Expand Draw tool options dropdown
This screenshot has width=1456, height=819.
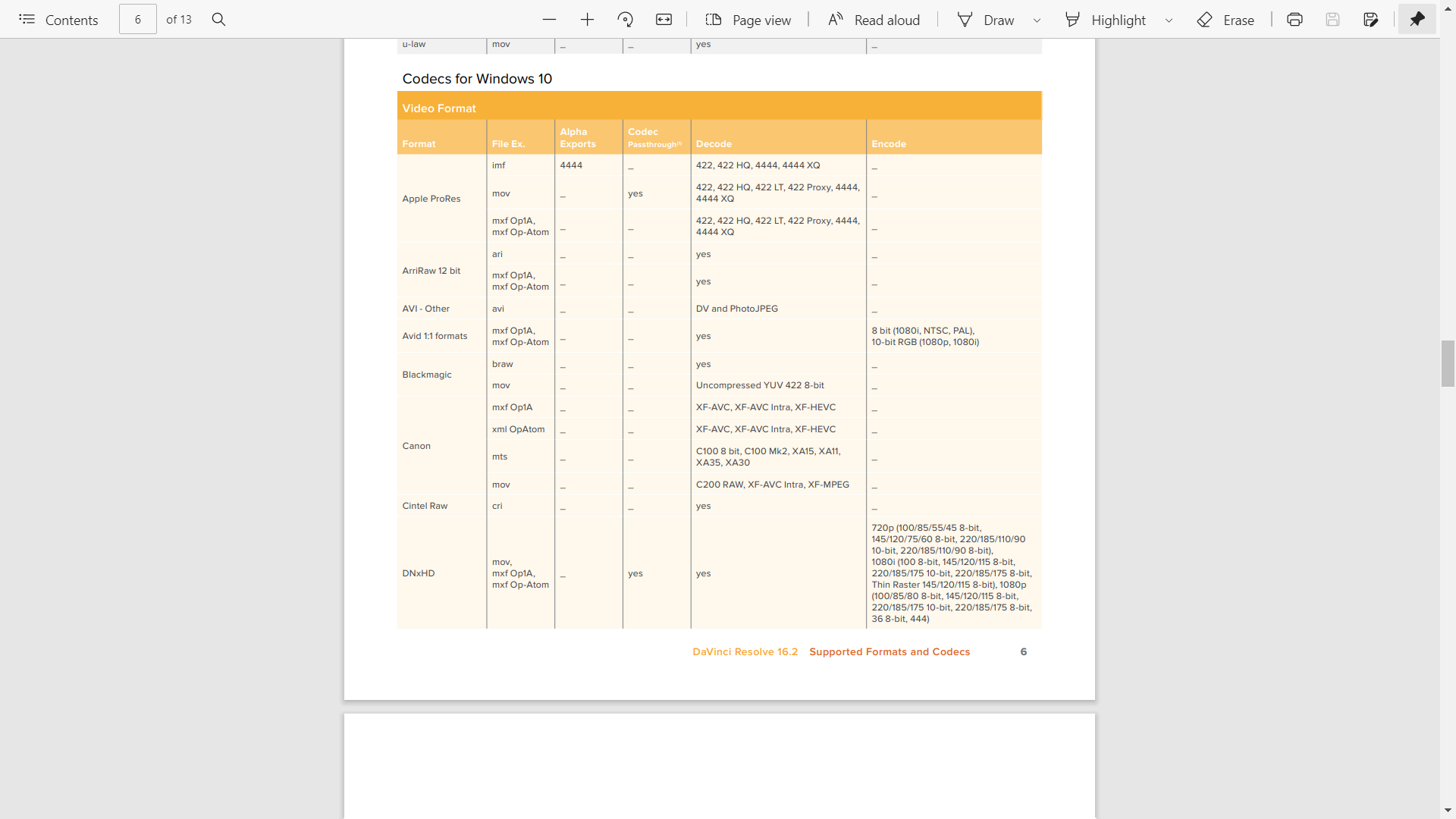tap(1037, 20)
